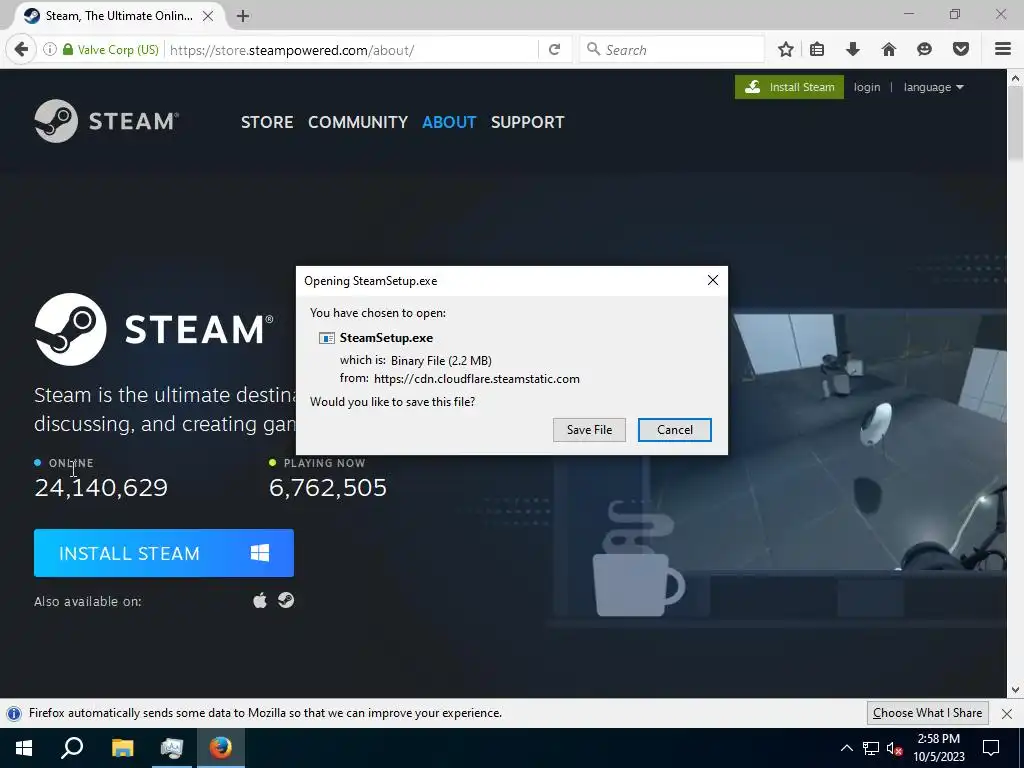Open STORE navigation menu
Image resolution: width=1024 pixels, height=768 pixels.
point(267,122)
